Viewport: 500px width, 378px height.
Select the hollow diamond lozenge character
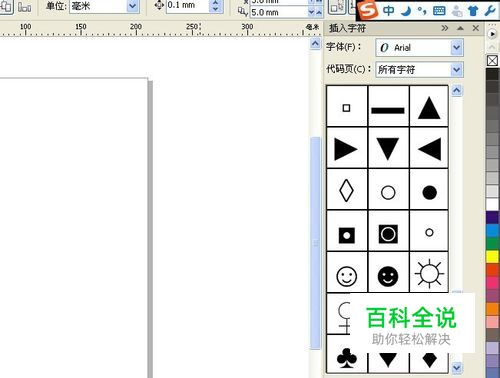347,189
